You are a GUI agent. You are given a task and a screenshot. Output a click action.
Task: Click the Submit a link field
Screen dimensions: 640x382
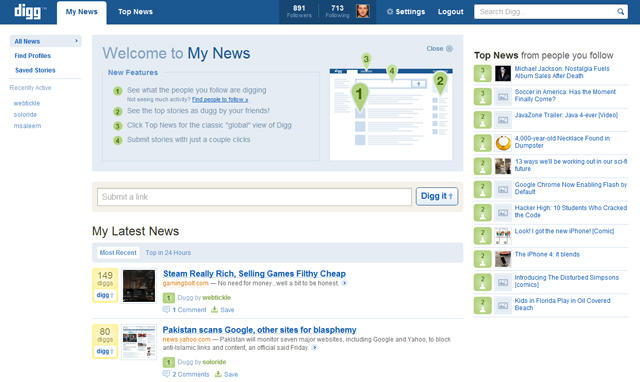(x=254, y=197)
